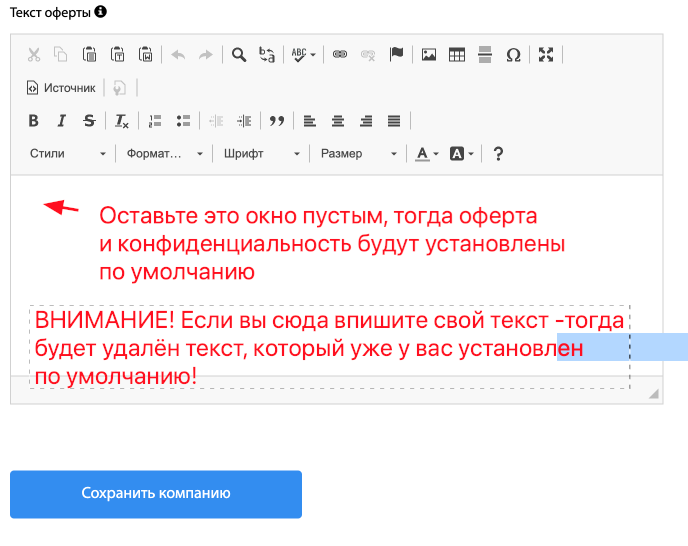Toggle Italic formatting

pyautogui.click(x=61, y=121)
